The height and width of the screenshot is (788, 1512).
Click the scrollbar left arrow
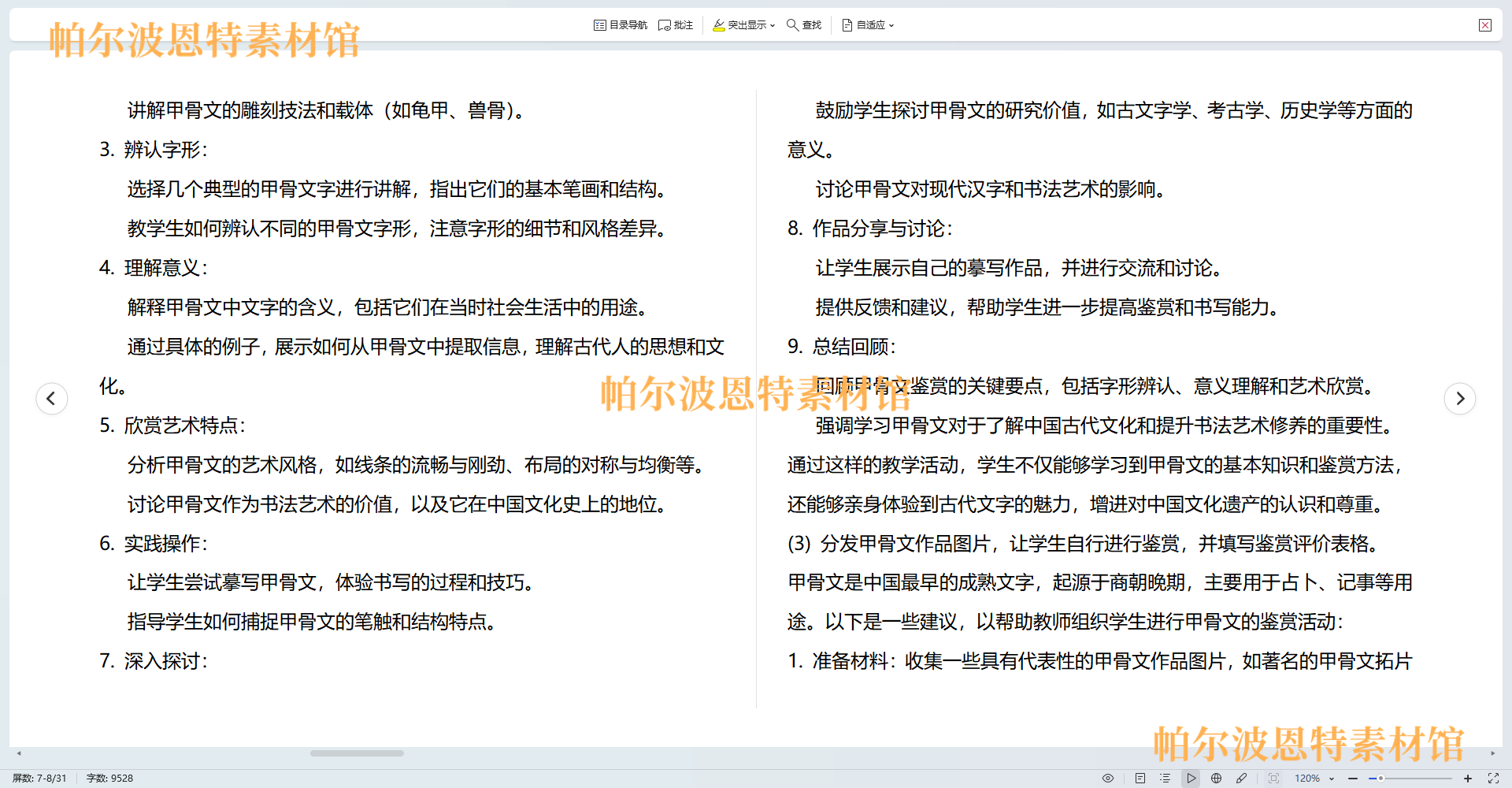click(19, 753)
